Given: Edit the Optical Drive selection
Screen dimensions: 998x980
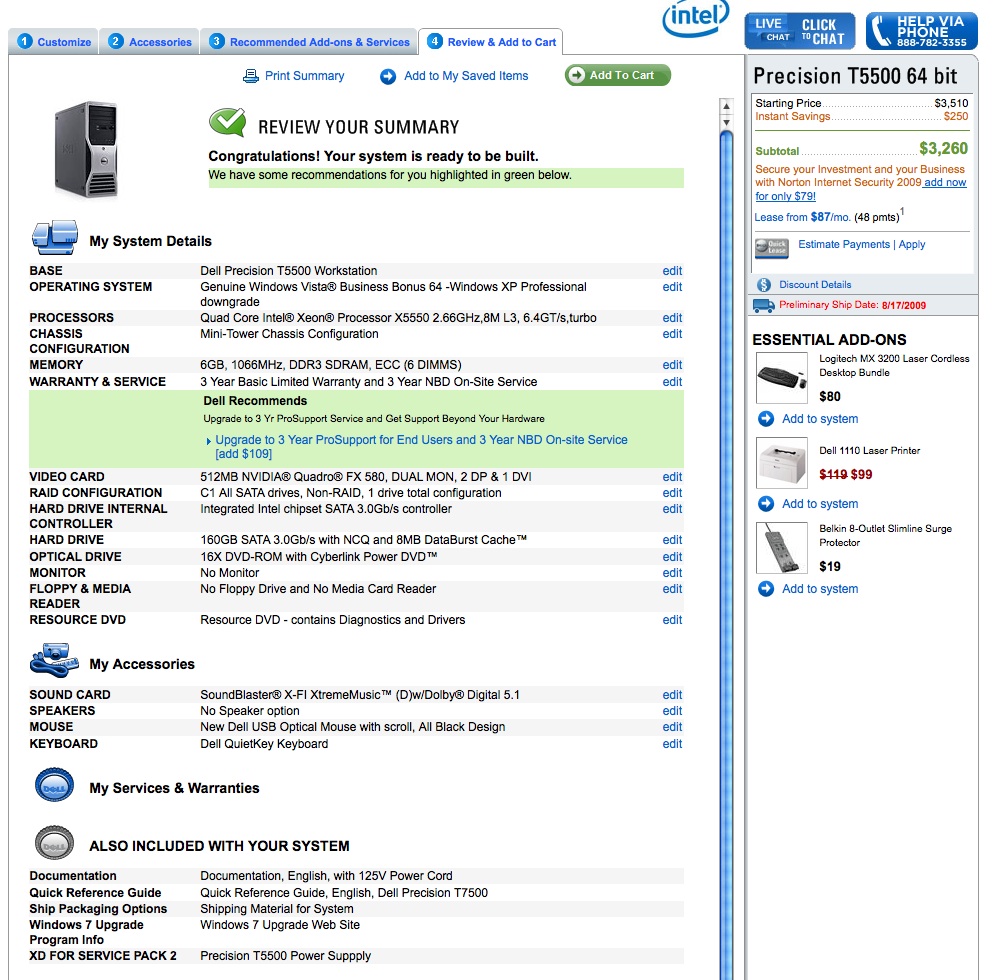Looking at the screenshot, I should point(672,557).
